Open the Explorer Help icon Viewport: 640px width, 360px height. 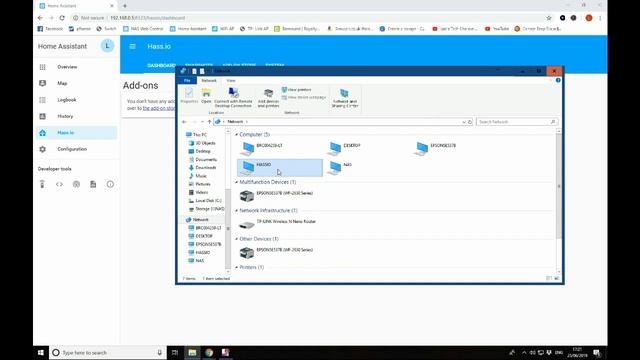[x=558, y=80]
